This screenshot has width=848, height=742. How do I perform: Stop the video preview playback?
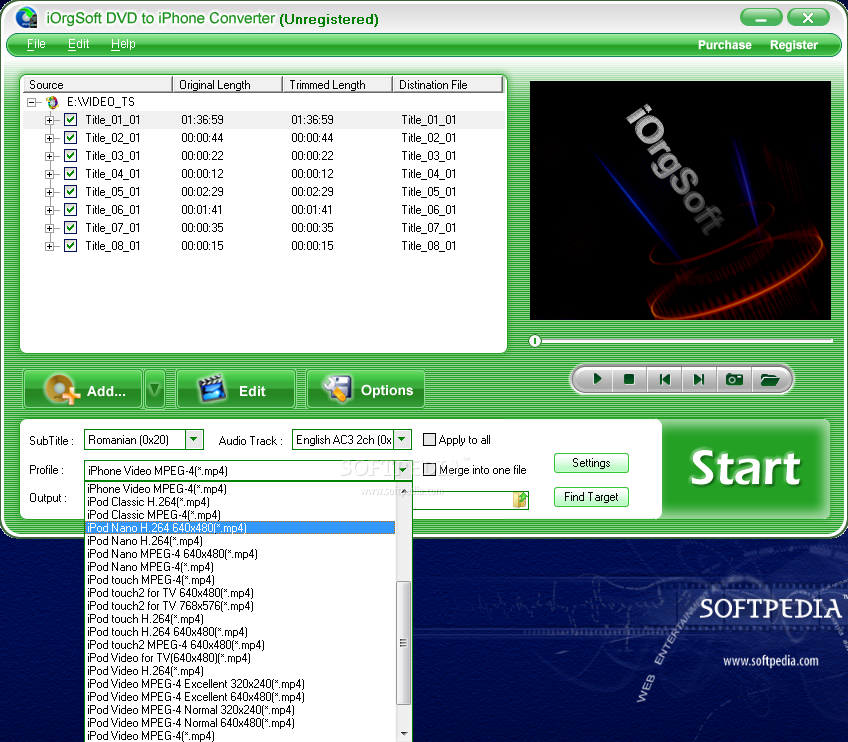click(629, 379)
